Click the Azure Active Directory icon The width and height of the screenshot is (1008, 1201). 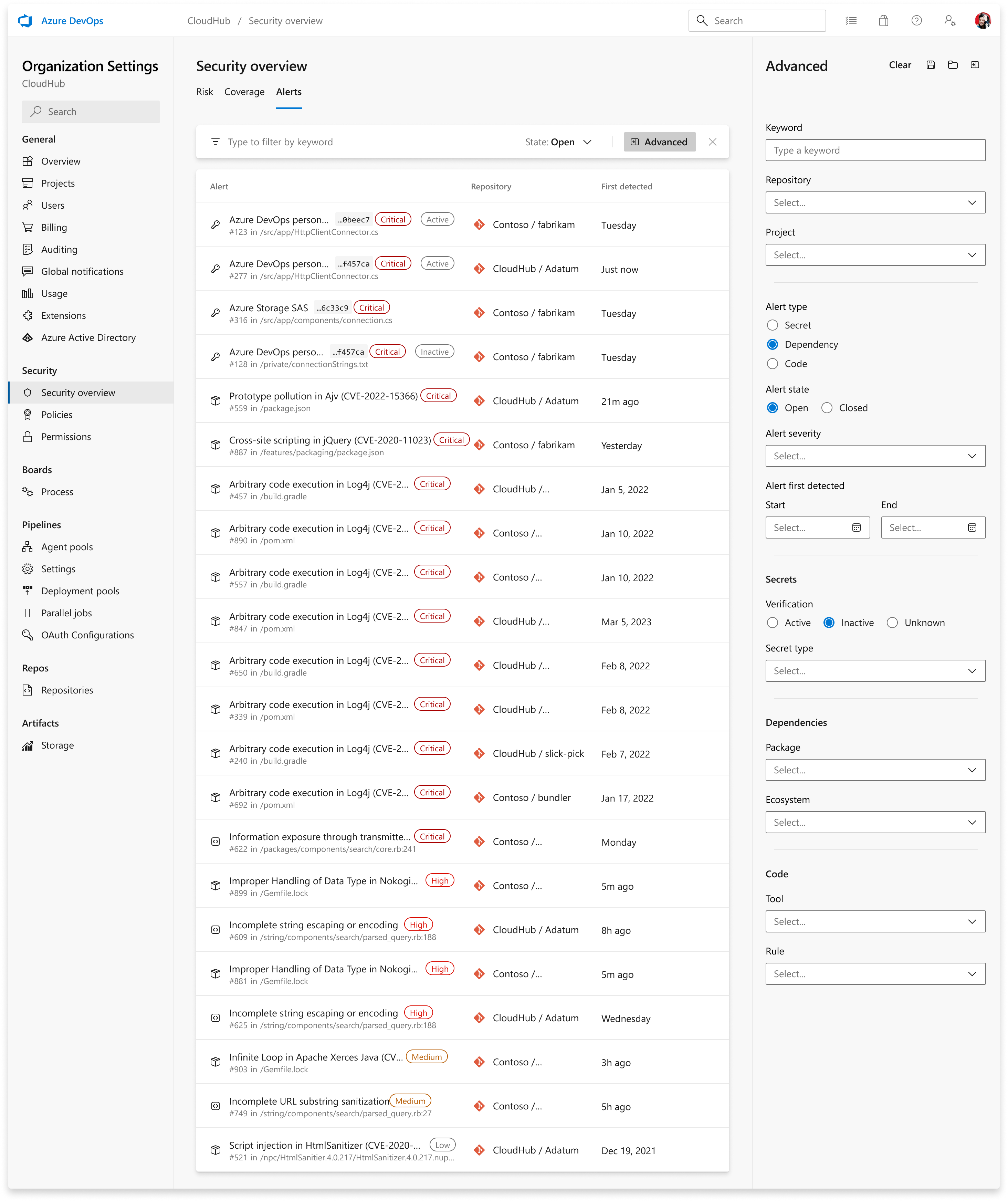coord(28,337)
